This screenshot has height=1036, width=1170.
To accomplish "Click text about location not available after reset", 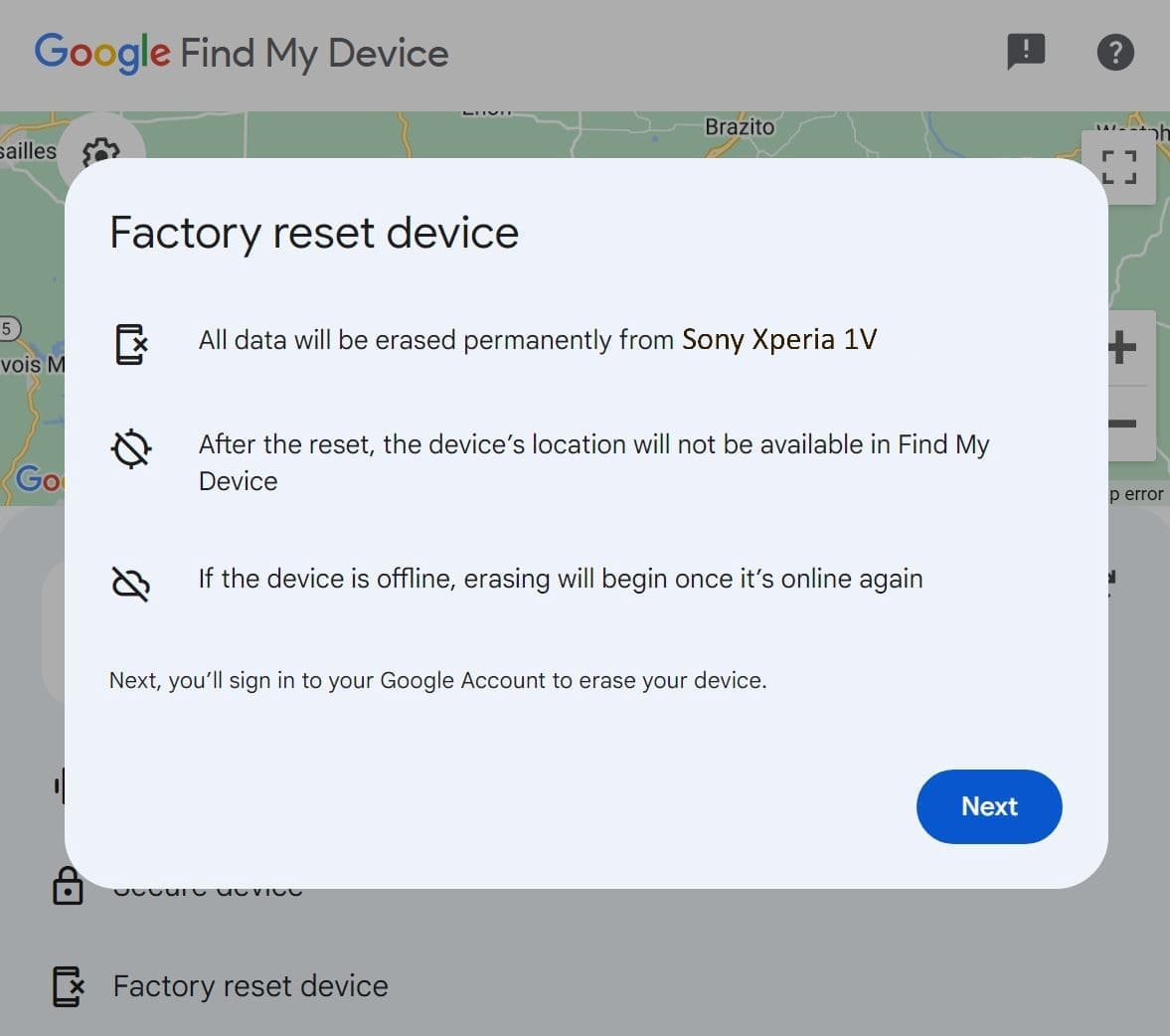I will coord(594,462).
